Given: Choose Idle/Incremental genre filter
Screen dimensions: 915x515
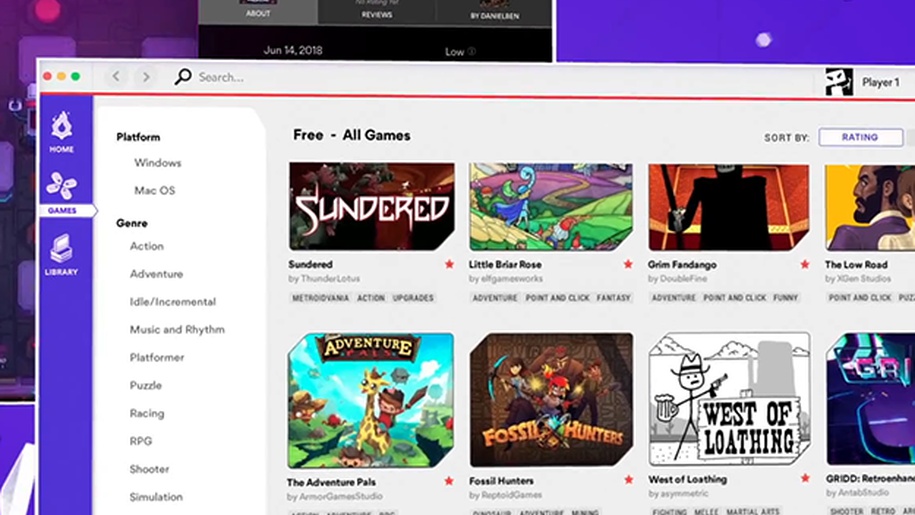Looking at the screenshot, I should [x=173, y=302].
